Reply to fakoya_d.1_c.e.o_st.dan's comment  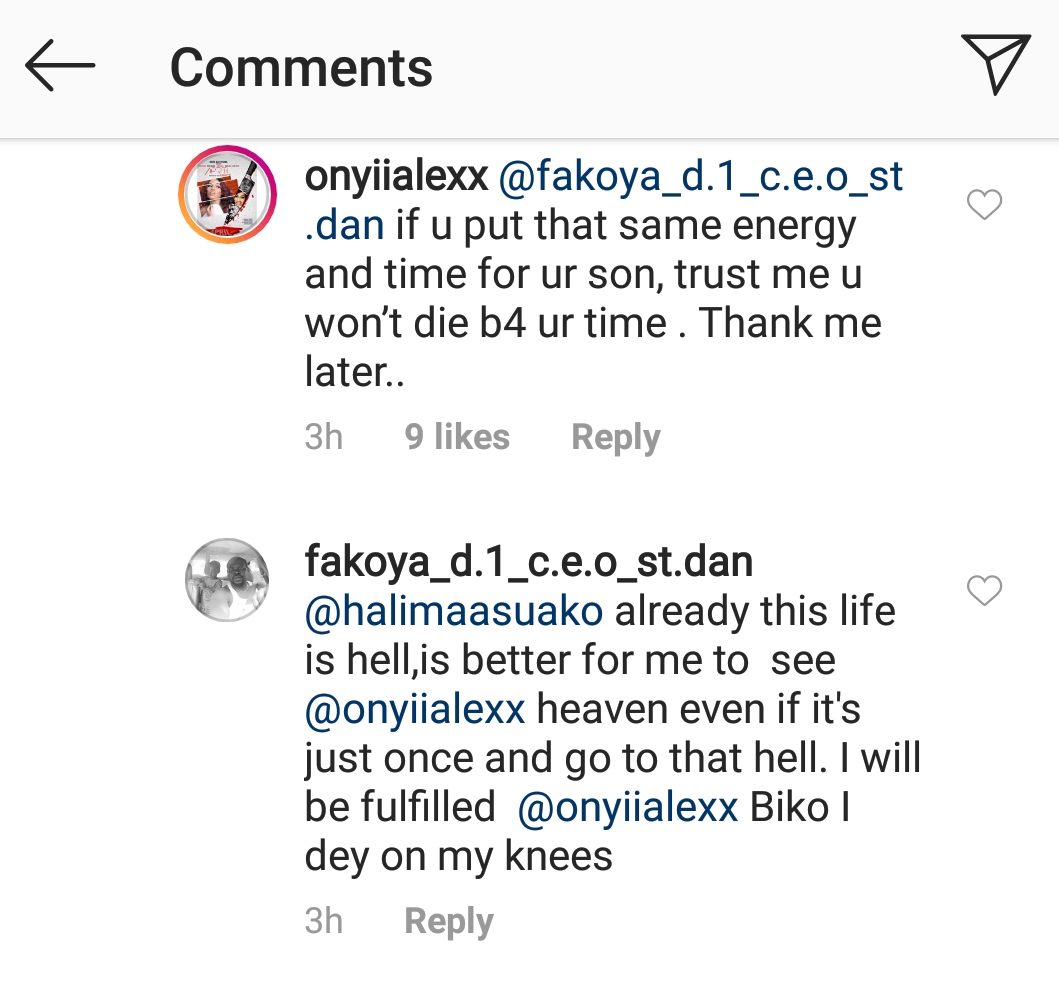448,920
